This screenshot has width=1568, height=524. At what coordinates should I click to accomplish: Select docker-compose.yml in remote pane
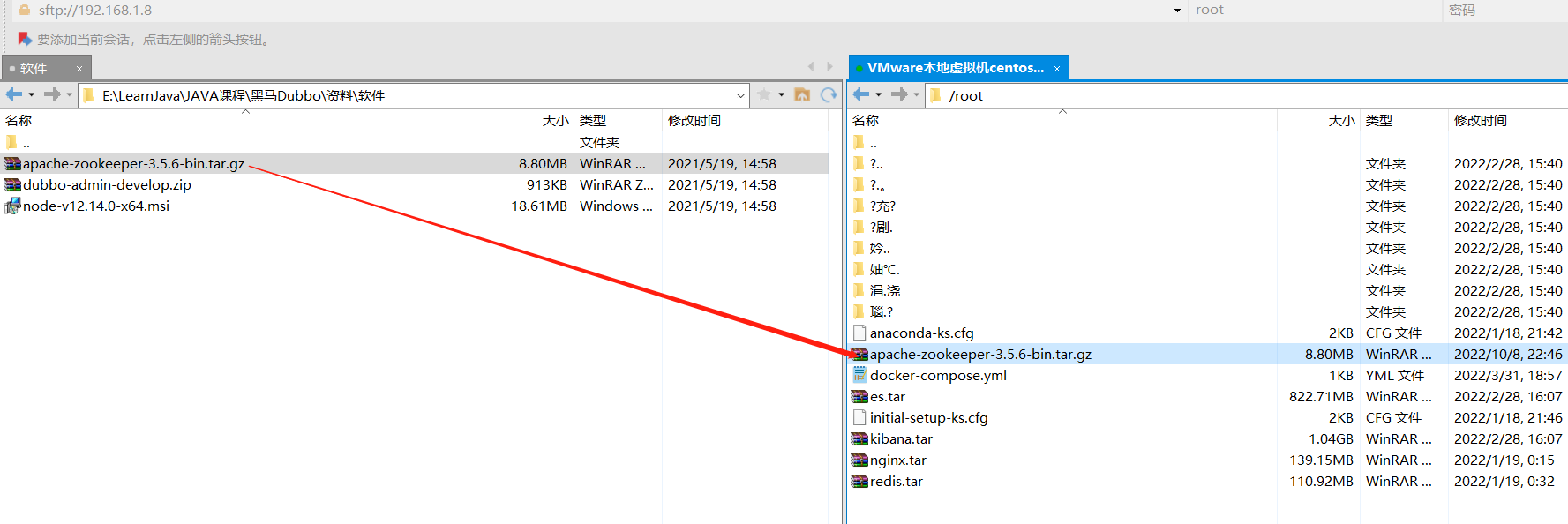pyautogui.click(x=938, y=375)
